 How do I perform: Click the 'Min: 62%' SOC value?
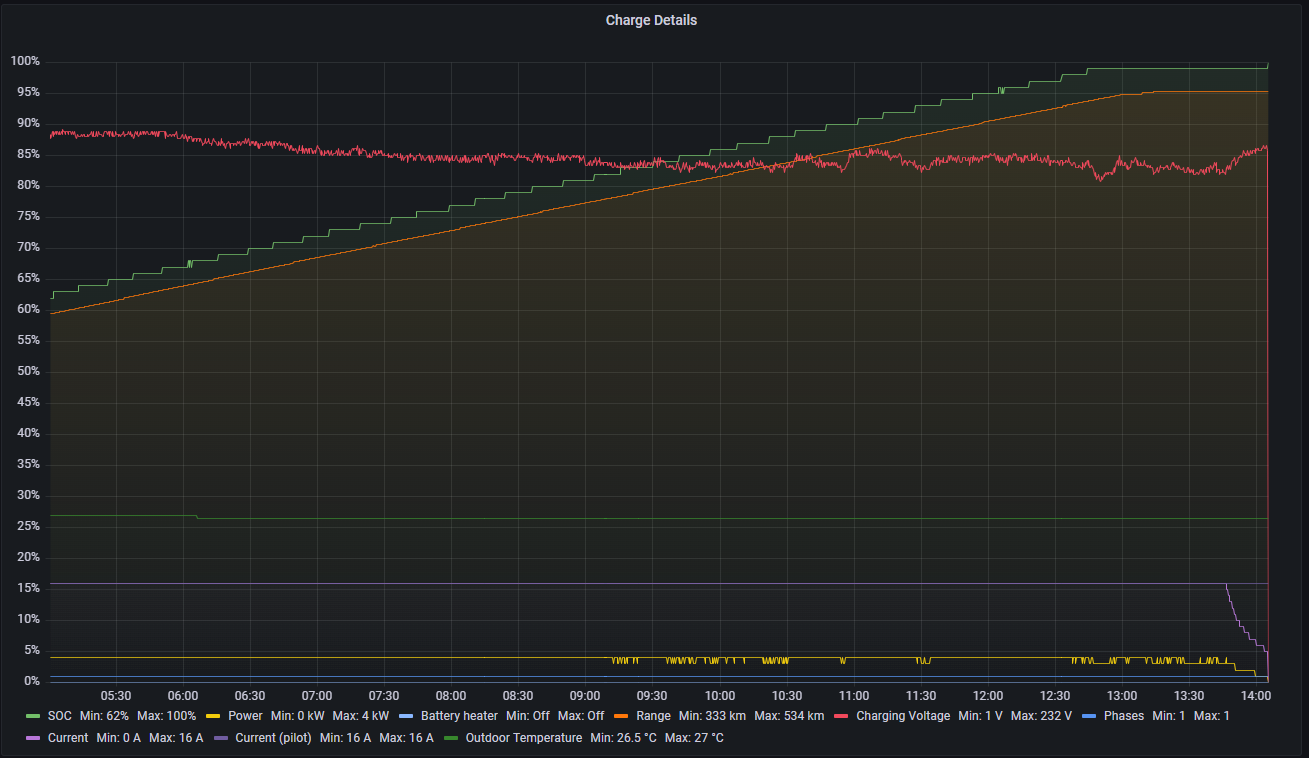click(x=104, y=716)
